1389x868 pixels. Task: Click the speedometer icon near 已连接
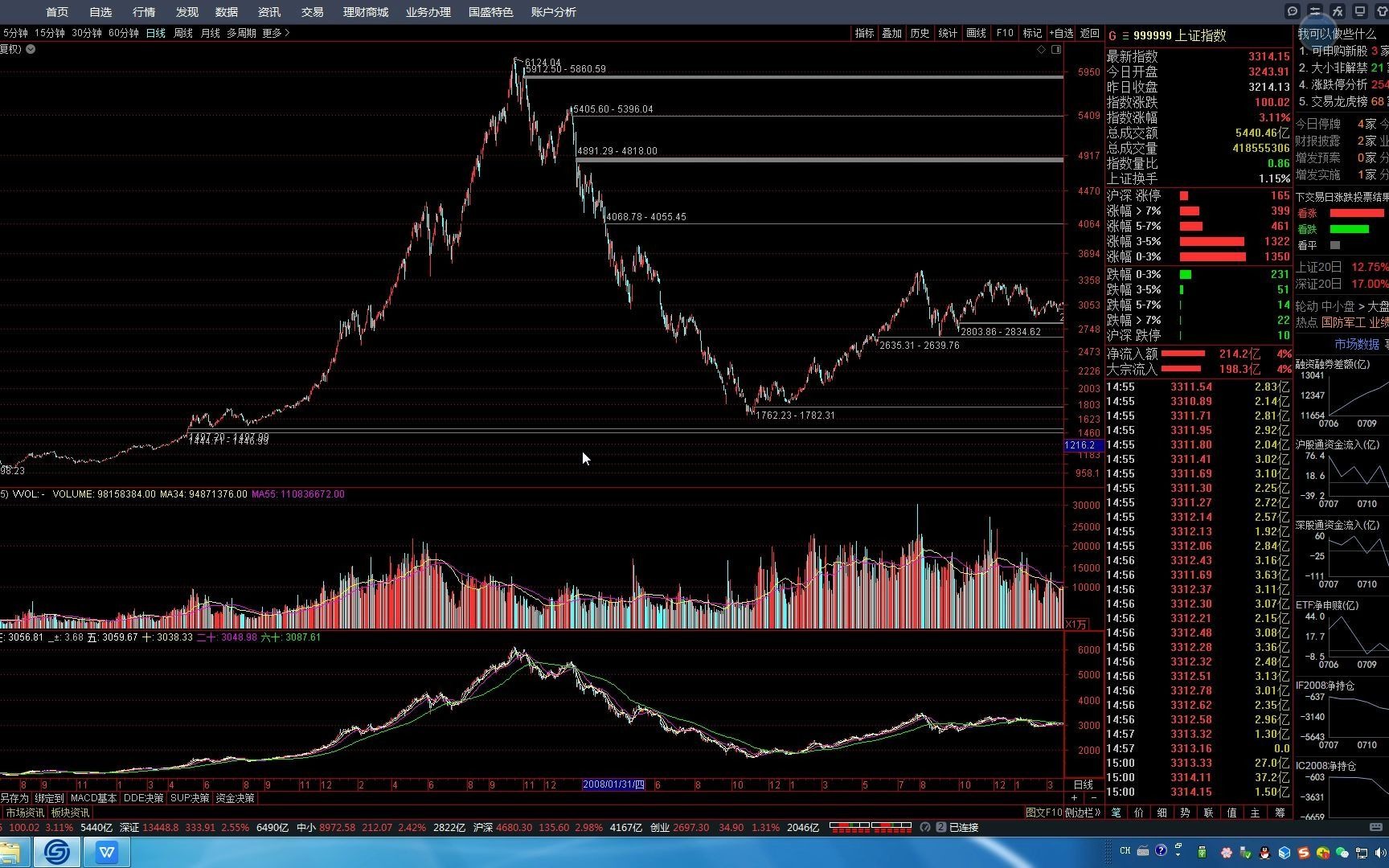coord(925,827)
